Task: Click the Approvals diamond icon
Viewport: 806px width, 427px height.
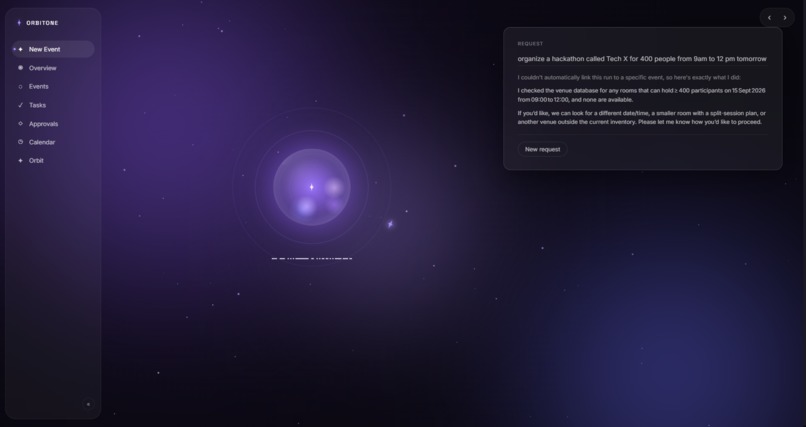Action: (x=21, y=123)
